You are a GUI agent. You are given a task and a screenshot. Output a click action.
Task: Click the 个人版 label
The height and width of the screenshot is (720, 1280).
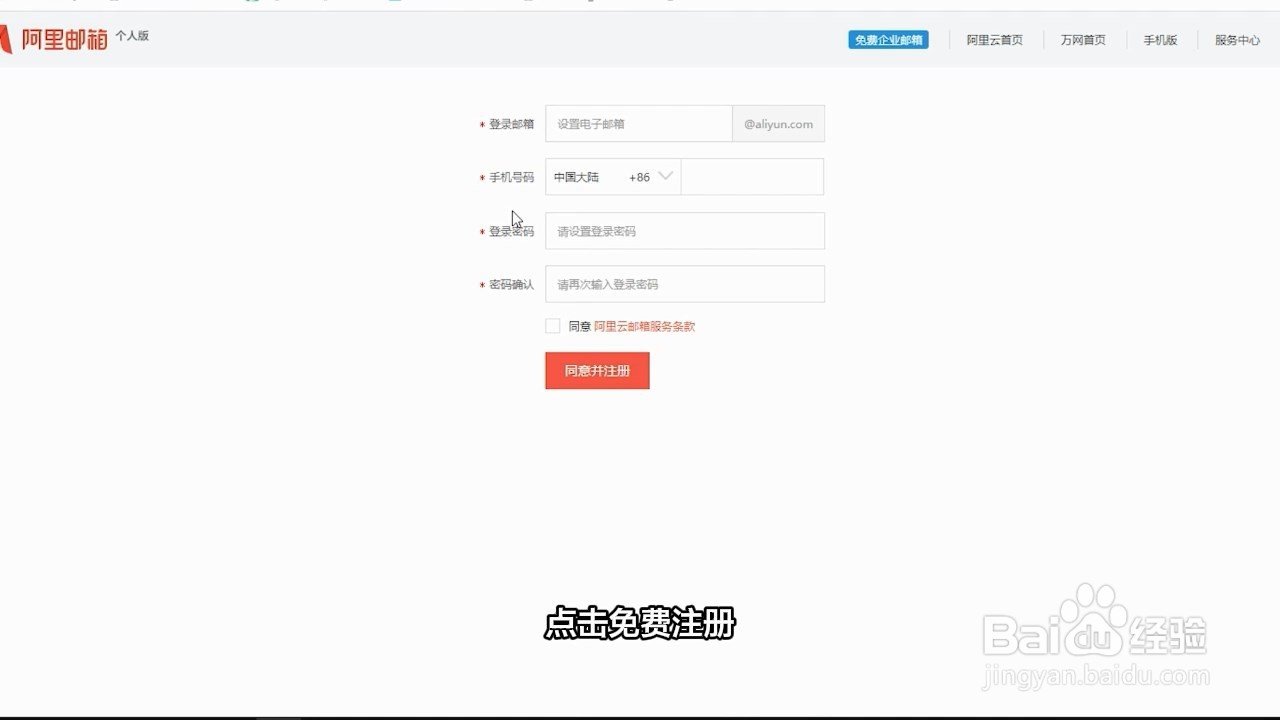coord(132,35)
